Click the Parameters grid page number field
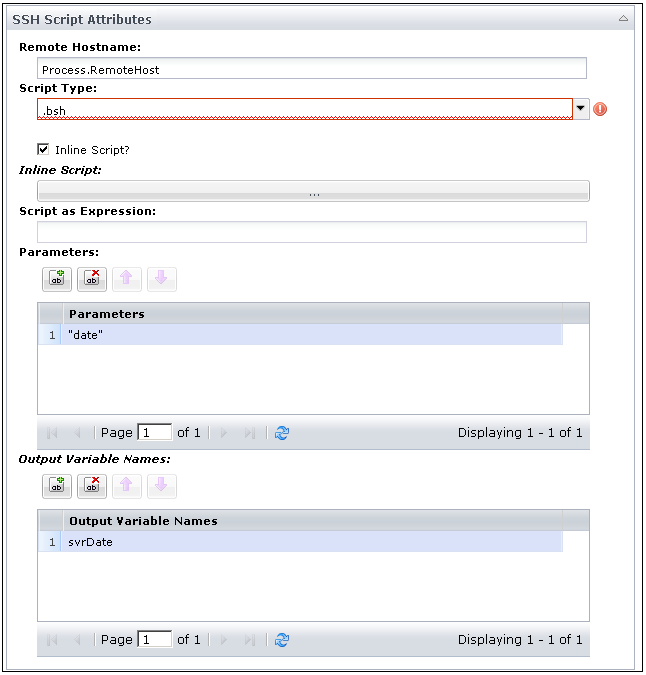 pyautogui.click(x=154, y=433)
